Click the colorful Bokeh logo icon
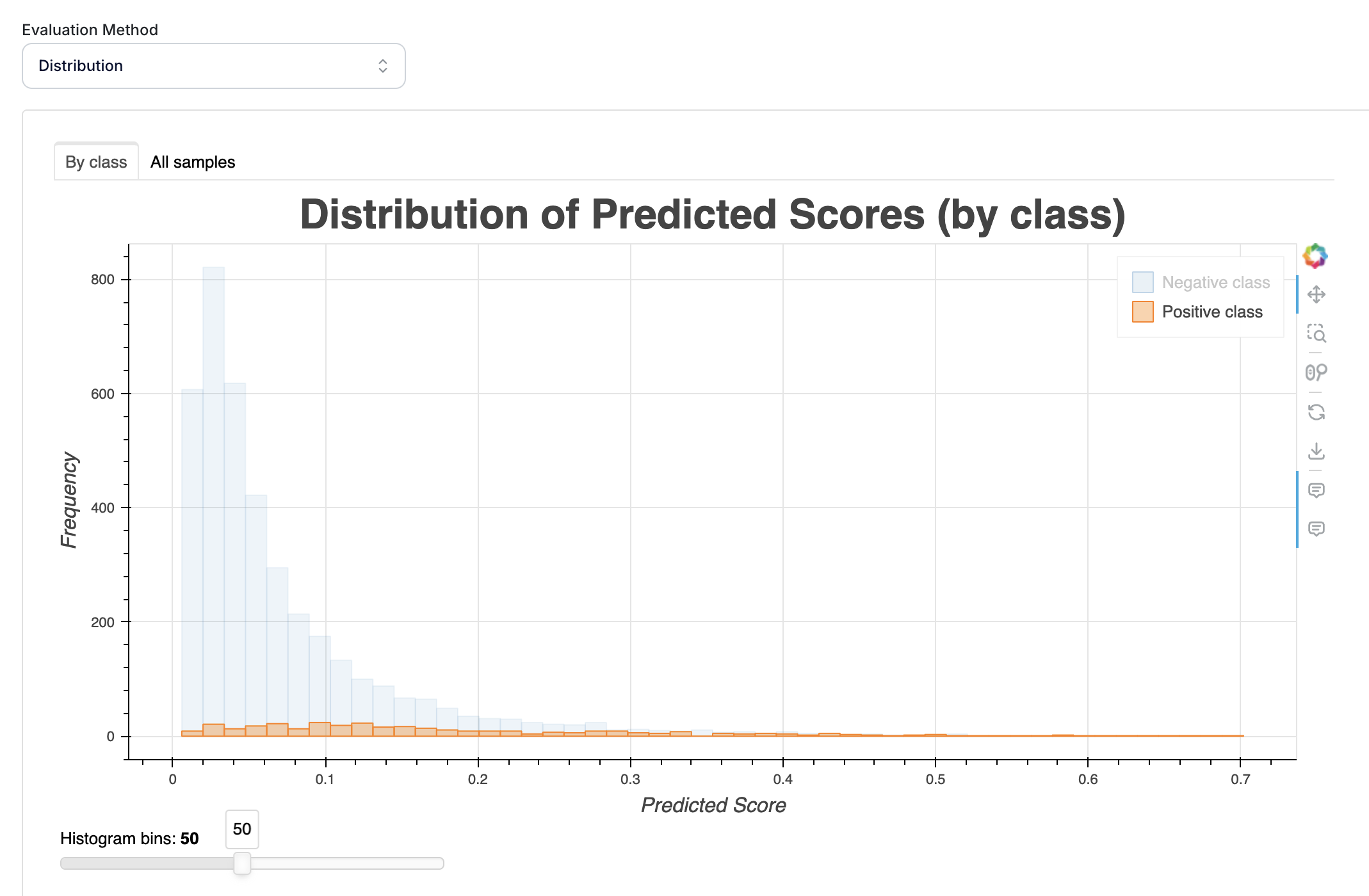 (1315, 256)
